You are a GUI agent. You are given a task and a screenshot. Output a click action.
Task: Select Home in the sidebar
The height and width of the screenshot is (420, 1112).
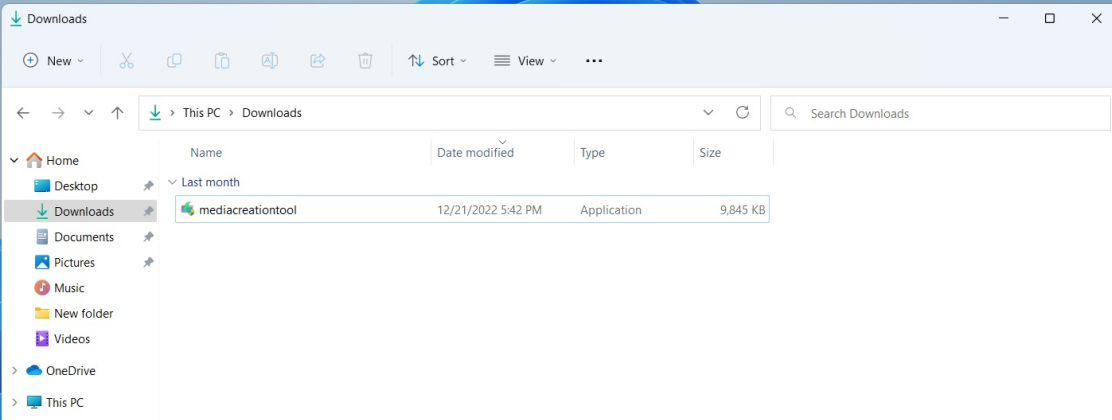(x=62, y=161)
